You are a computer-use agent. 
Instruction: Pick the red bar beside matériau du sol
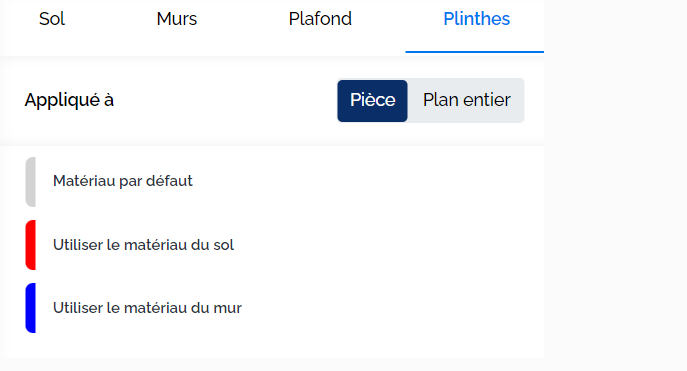31,245
